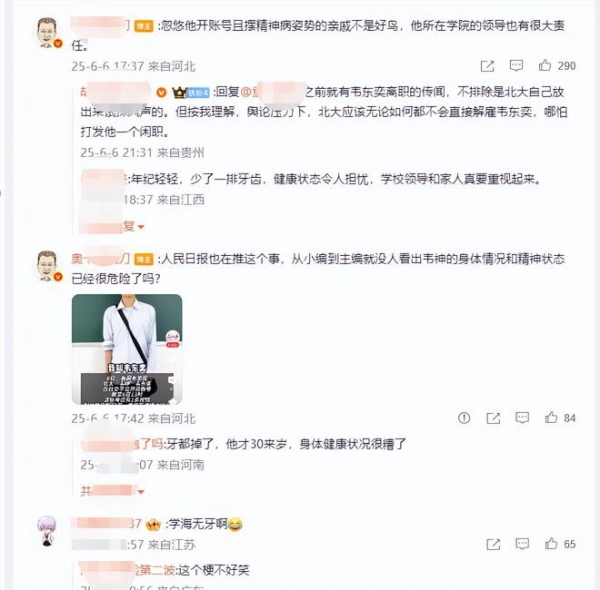Click the orange verified badge on the reply author
The height and width of the screenshot is (590, 600).
[161, 93]
